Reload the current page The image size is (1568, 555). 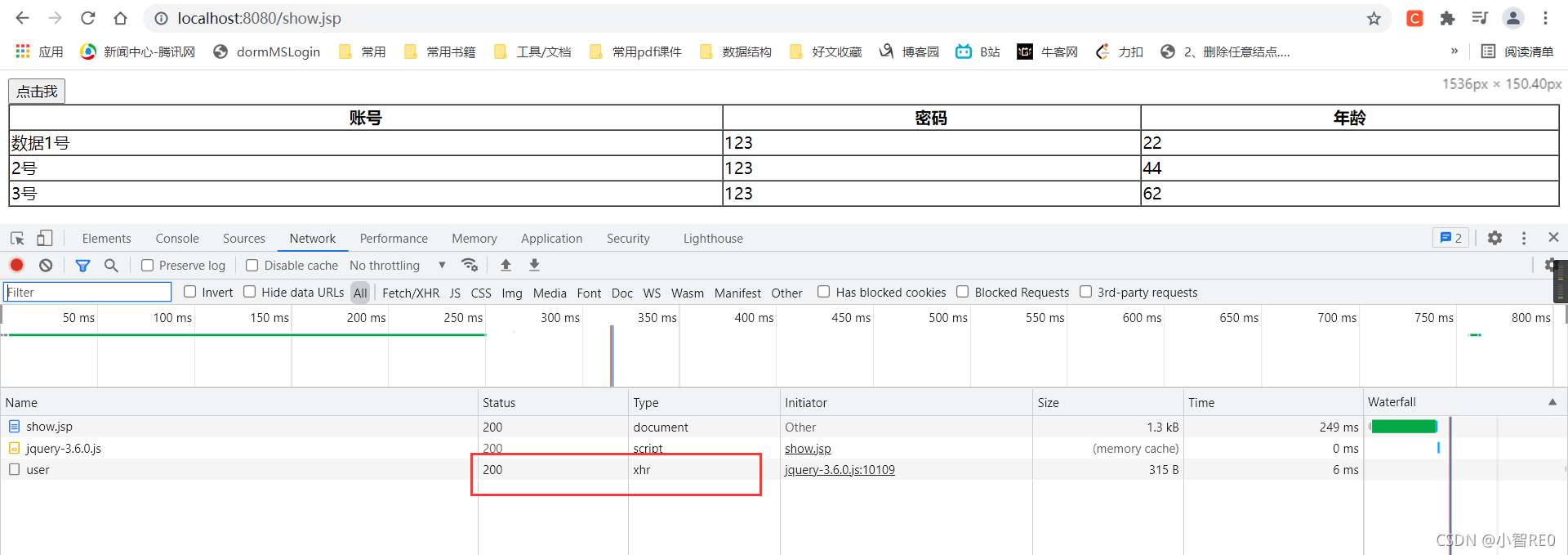pos(88,18)
